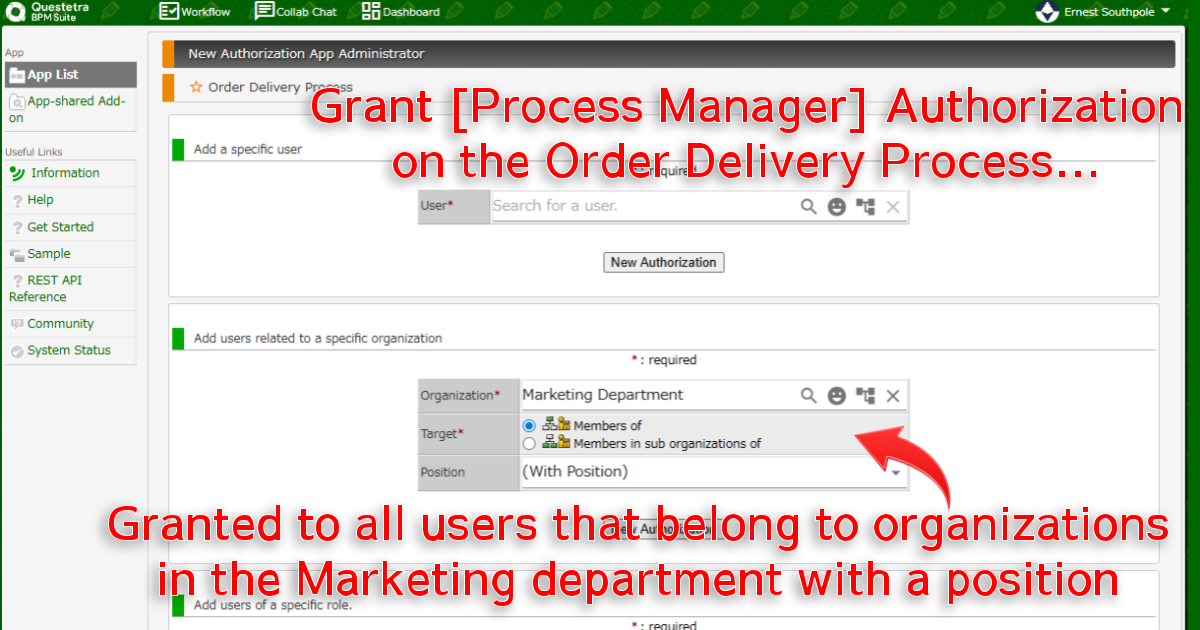
Task: Open Ernest Southpole user menu
Action: 1103,12
